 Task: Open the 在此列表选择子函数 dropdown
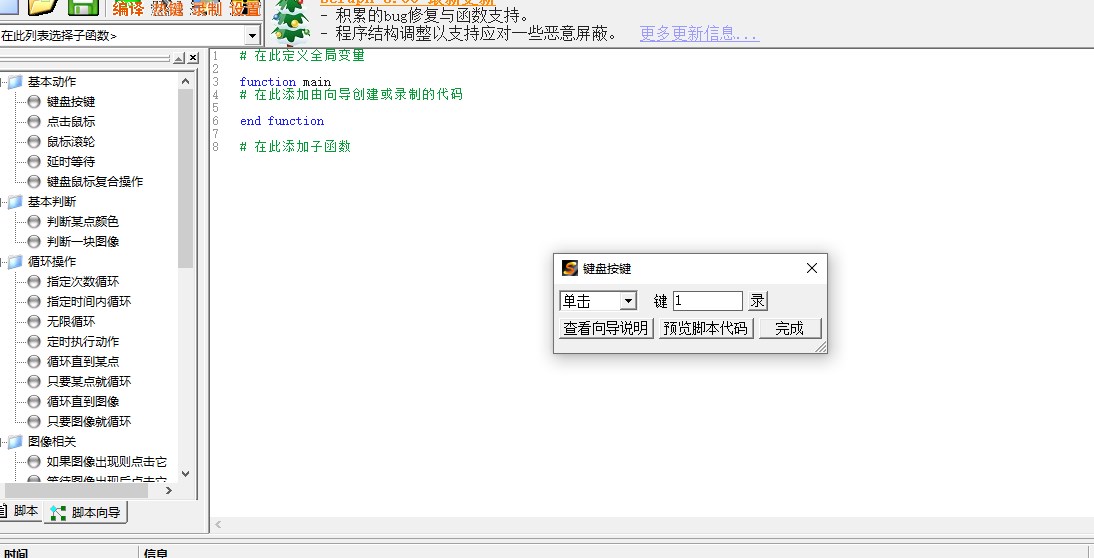pos(252,36)
